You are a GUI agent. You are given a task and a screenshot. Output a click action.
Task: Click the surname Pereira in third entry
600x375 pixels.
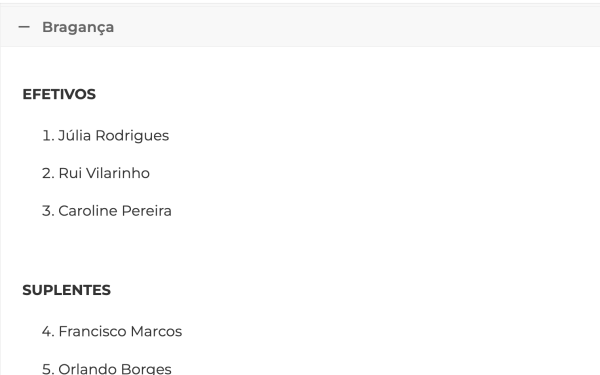[x=147, y=211]
